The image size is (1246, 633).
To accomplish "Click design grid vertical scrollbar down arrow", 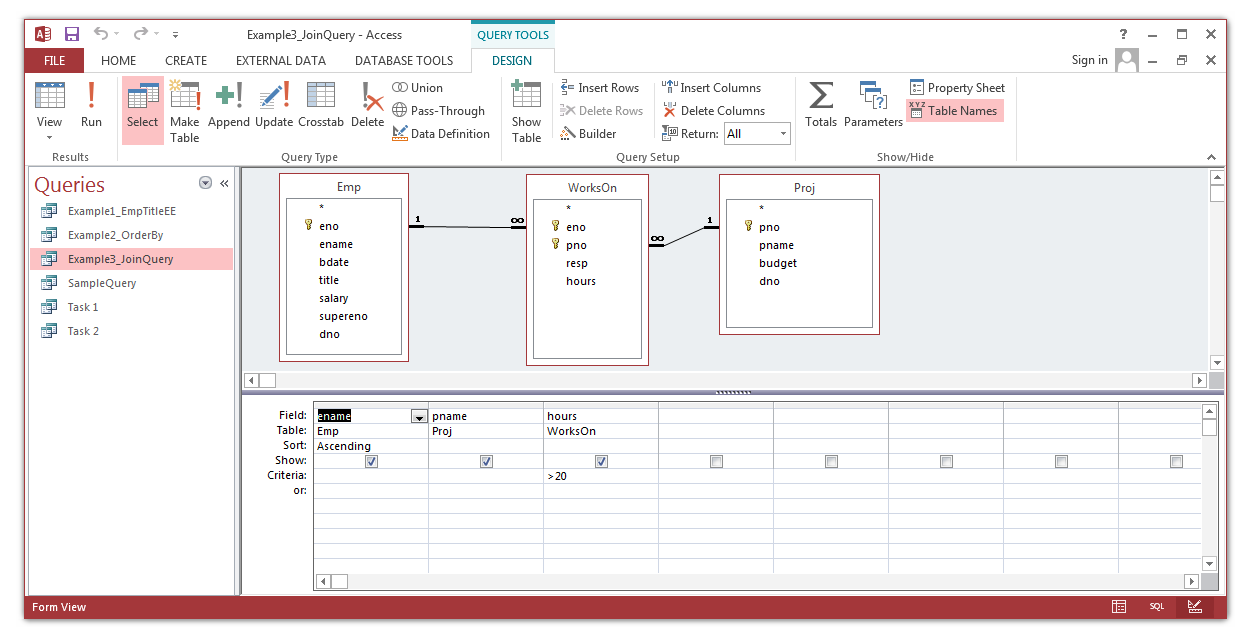I will tap(1210, 563).
